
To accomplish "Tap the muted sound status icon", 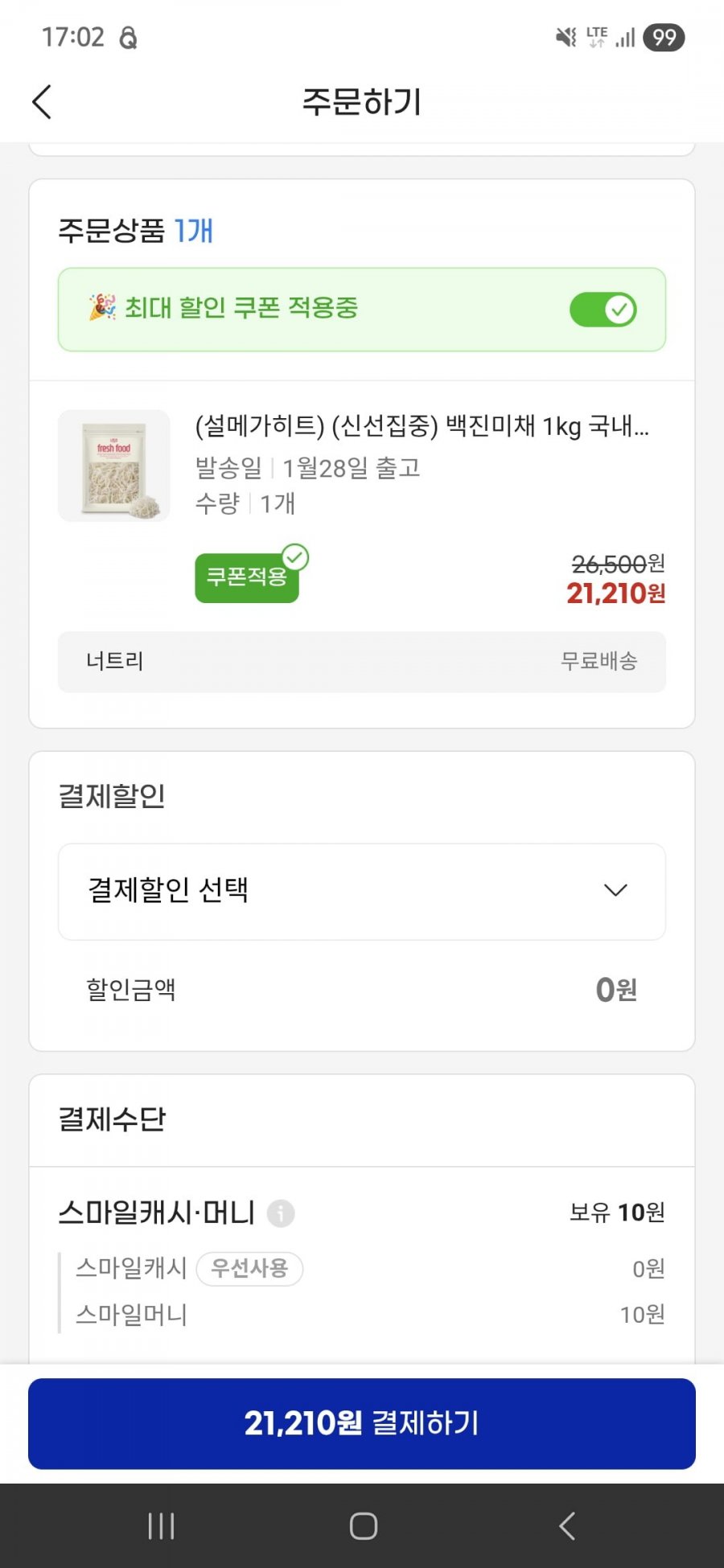I will click(566, 37).
